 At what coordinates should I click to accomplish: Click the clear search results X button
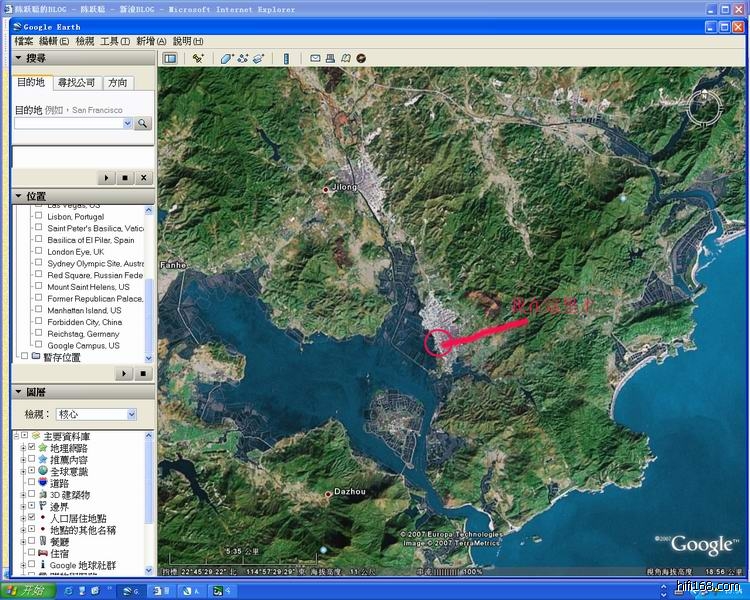143,178
